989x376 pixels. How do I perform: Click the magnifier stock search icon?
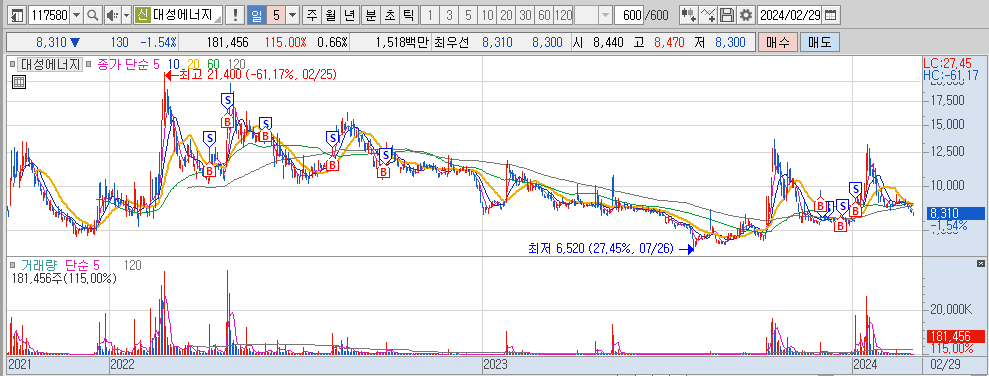[92, 15]
